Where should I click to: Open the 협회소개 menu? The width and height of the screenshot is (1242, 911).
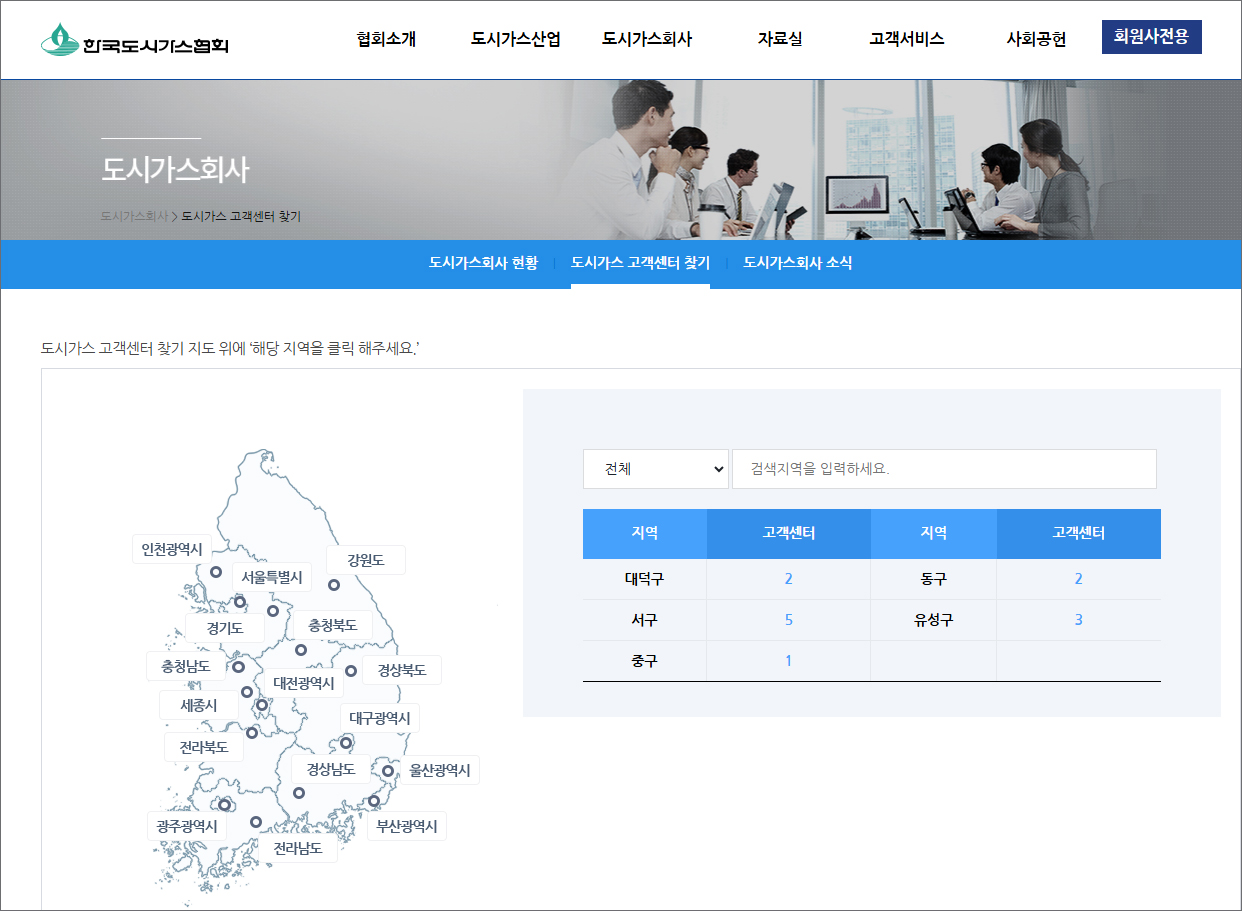[x=386, y=39]
